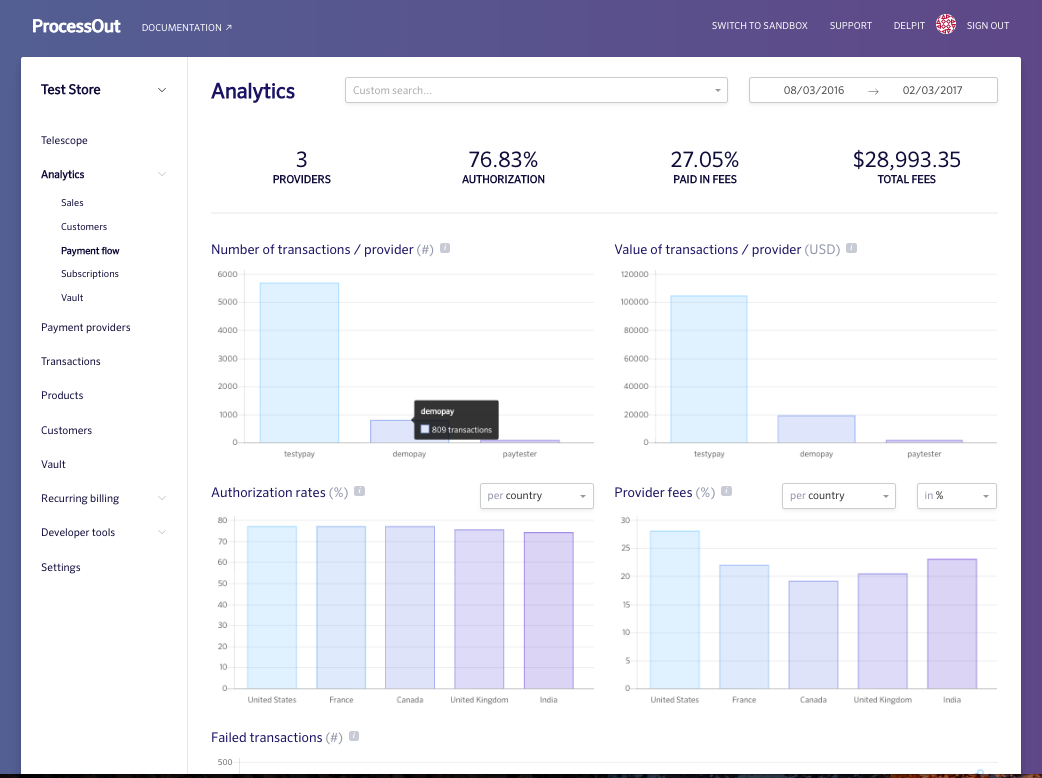Open the info tooltip for Value of transactions / provider

tap(851, 248)
